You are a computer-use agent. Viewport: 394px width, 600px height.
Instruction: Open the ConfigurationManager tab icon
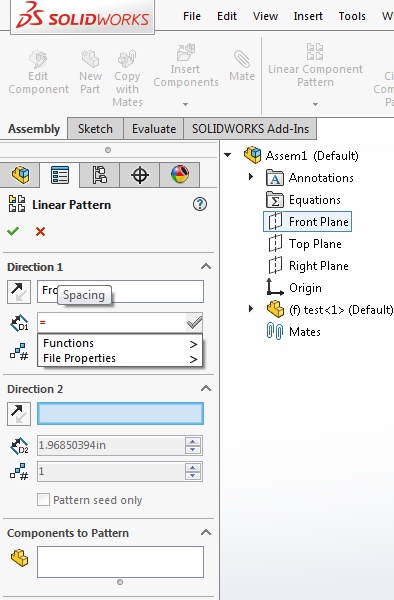click(100, 175)
